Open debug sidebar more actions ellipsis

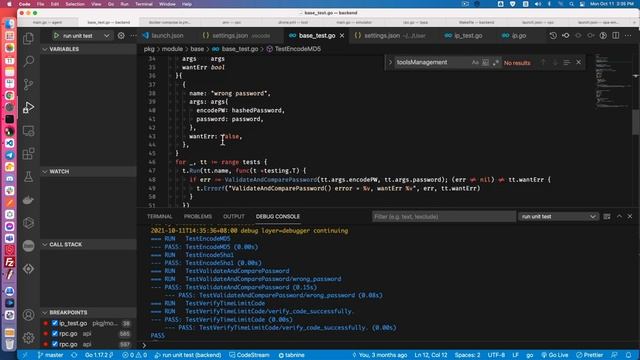(x=133, y=36)
